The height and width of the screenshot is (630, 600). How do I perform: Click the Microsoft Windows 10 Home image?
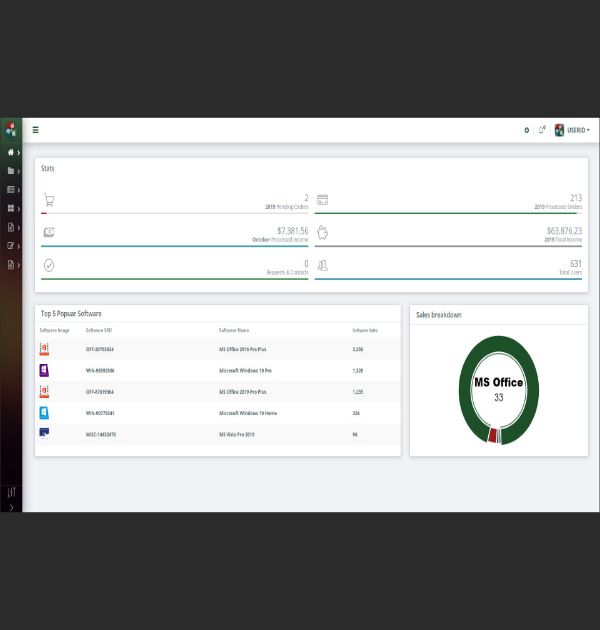click(44, 413)
